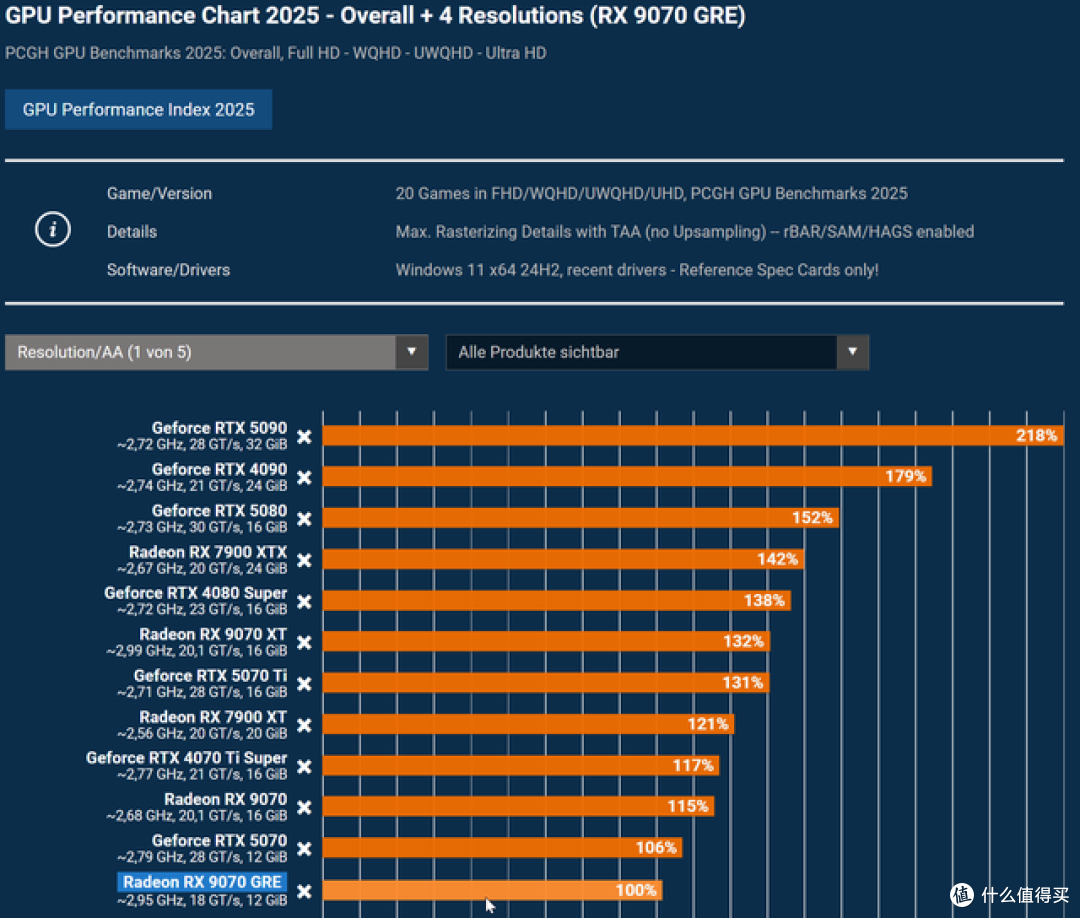Click the Radeon RX 7900 XTX label
The image size is (1080, 918).
tap(208, 552)
